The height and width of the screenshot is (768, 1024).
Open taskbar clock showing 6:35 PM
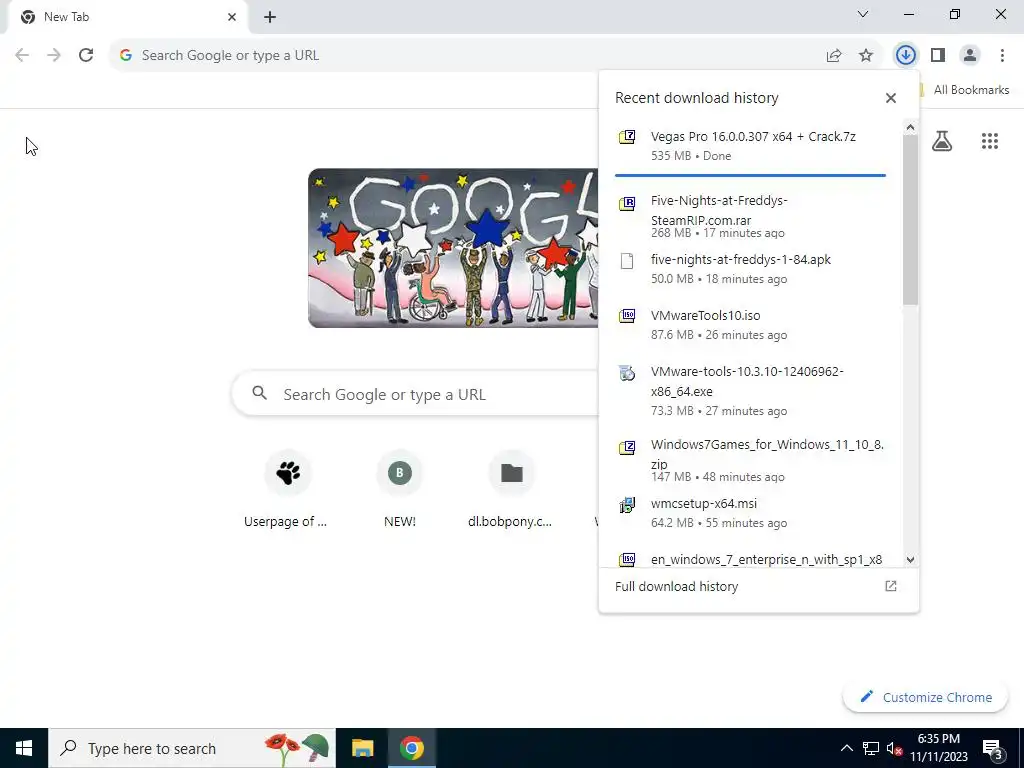(x=938, y=748)
